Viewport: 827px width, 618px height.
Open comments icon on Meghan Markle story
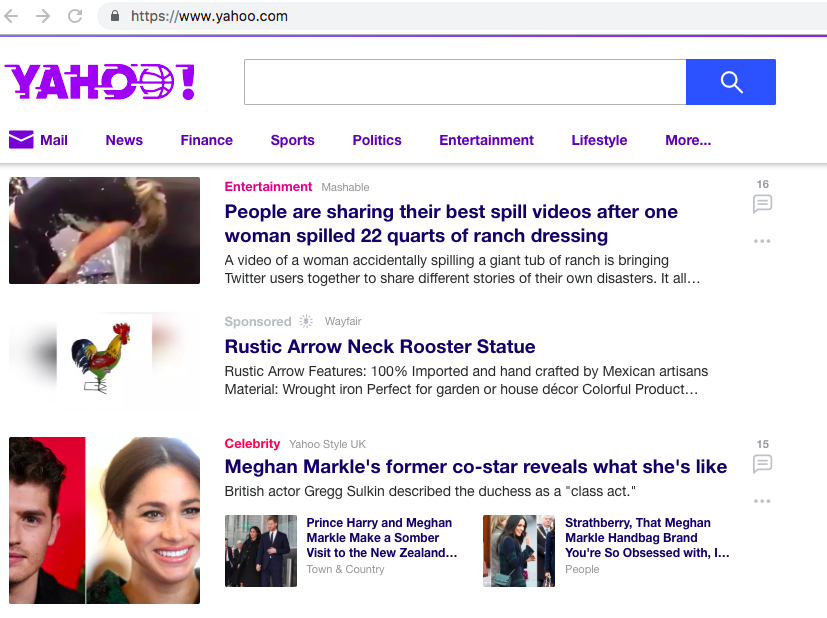tap(762, 464)
